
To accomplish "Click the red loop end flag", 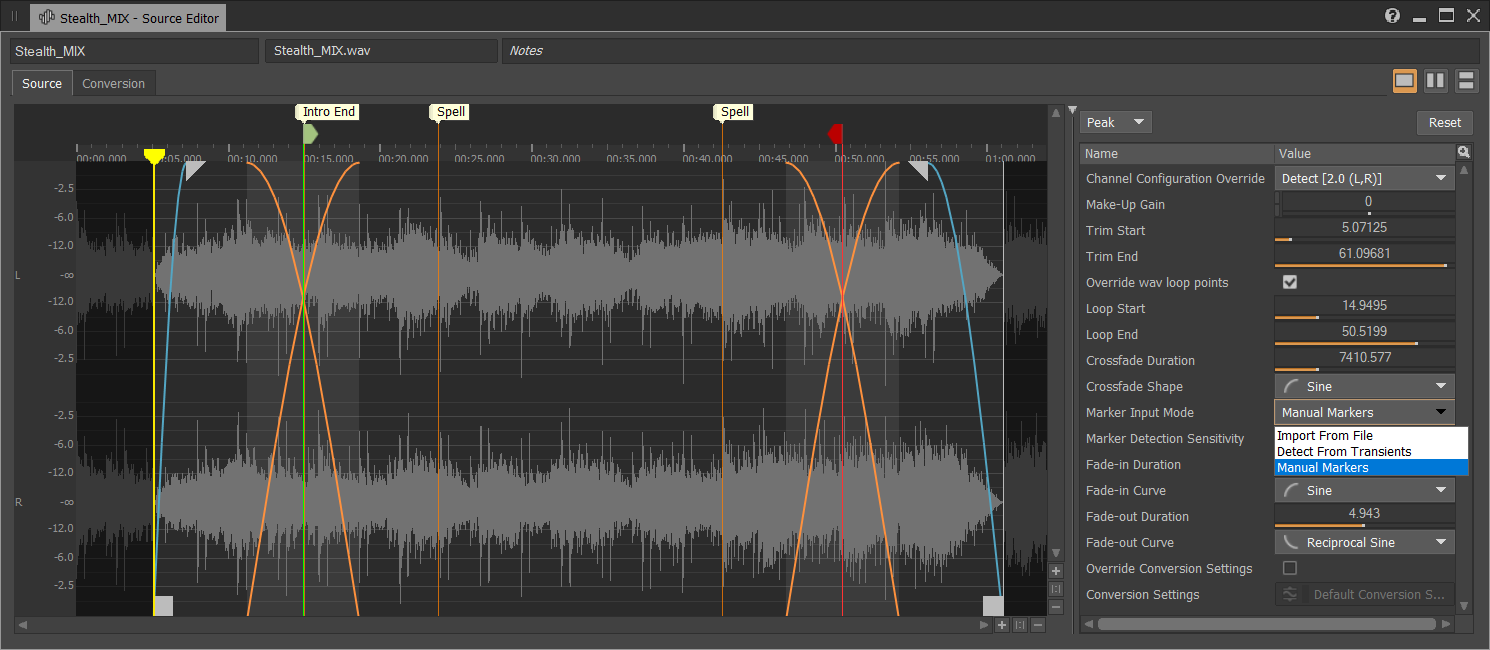I will pyautogui.click(x=835, y=133).
